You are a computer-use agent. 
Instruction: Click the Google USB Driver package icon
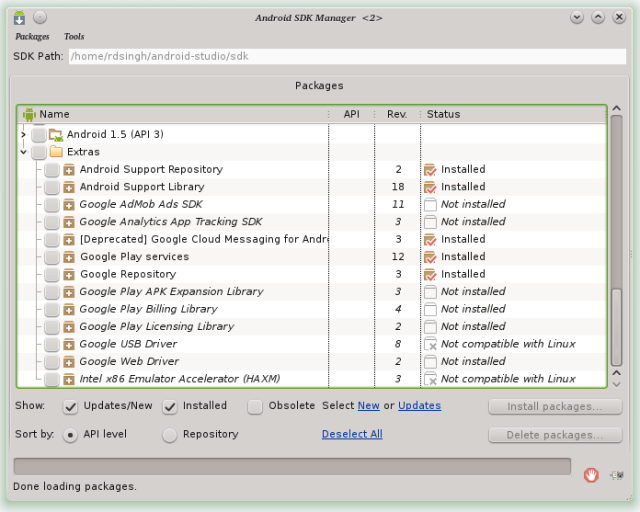(69, 345)
